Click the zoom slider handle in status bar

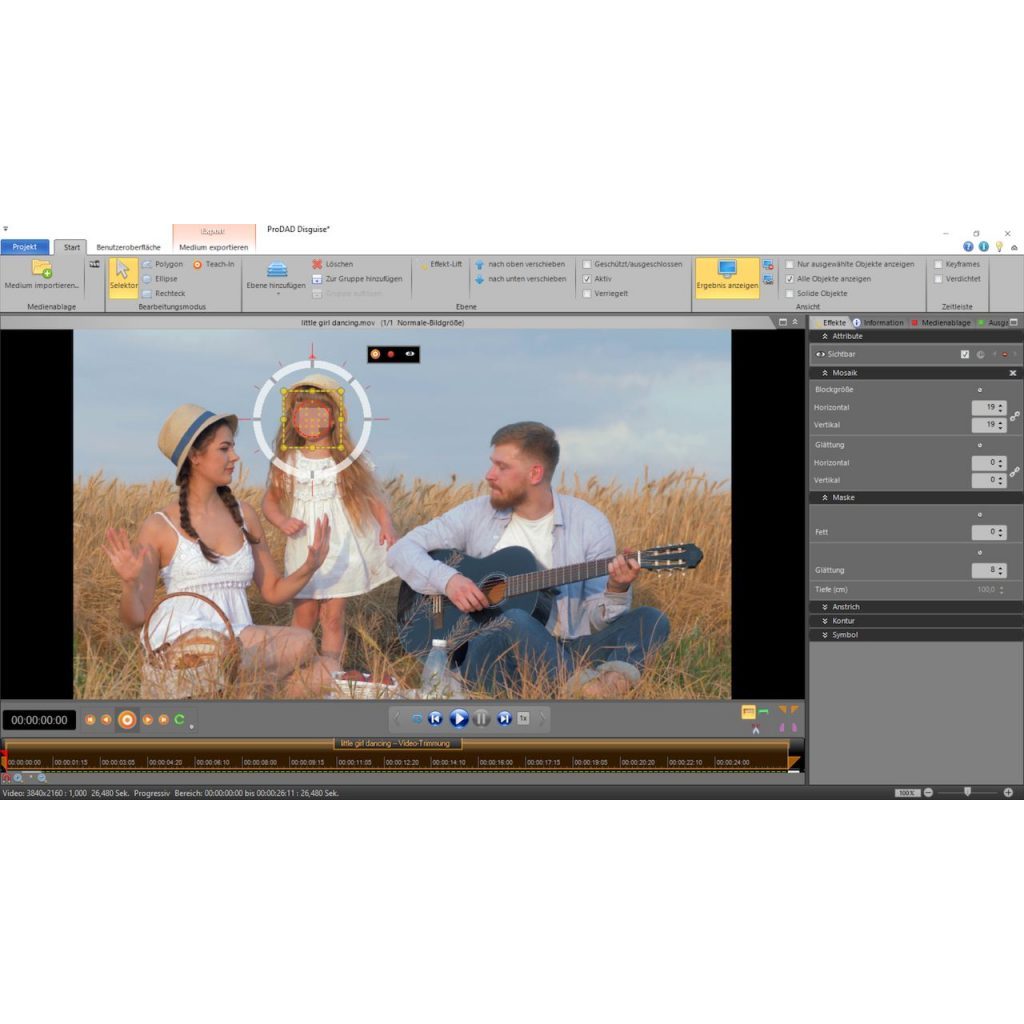pyautogui.click(x=968, y=792)
